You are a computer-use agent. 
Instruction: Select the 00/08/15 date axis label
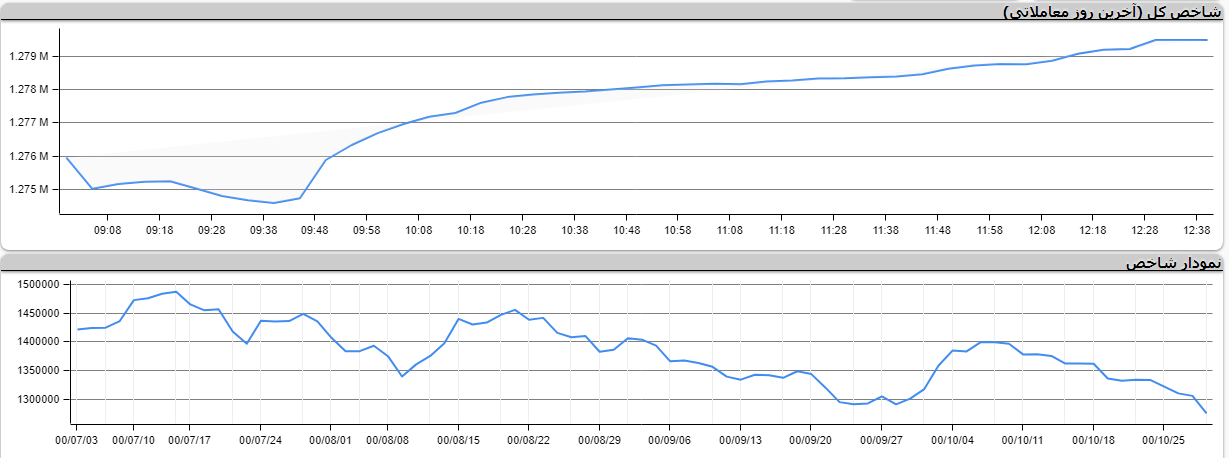(x=459, y=439)
